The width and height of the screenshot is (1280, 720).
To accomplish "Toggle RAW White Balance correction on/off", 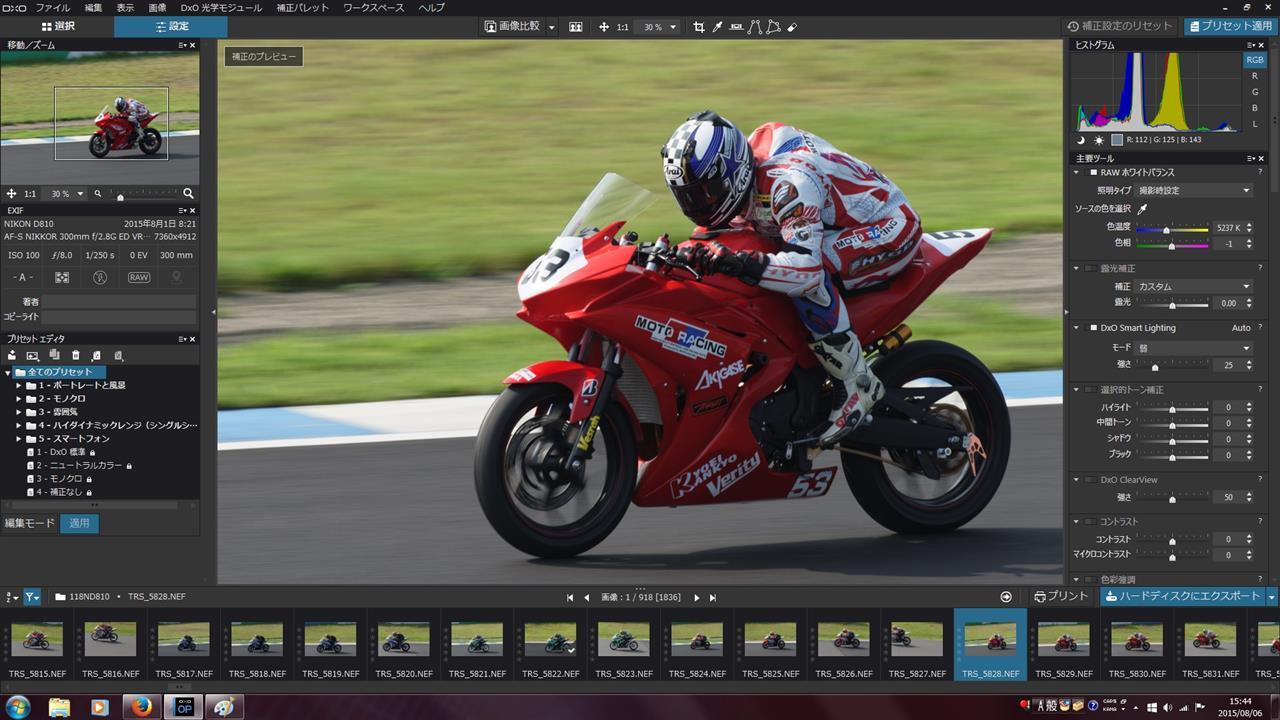I will (x=1093, y=173).
